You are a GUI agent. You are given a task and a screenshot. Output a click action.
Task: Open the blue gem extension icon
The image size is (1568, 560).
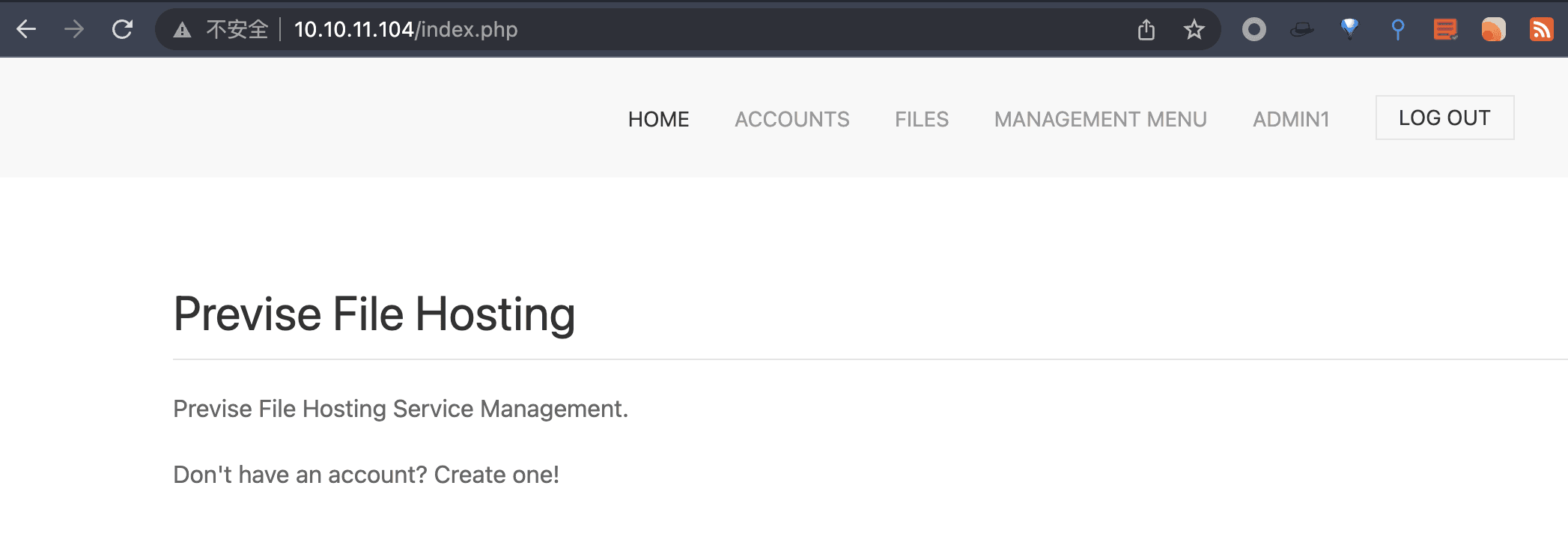click(x=1350, y=29)
